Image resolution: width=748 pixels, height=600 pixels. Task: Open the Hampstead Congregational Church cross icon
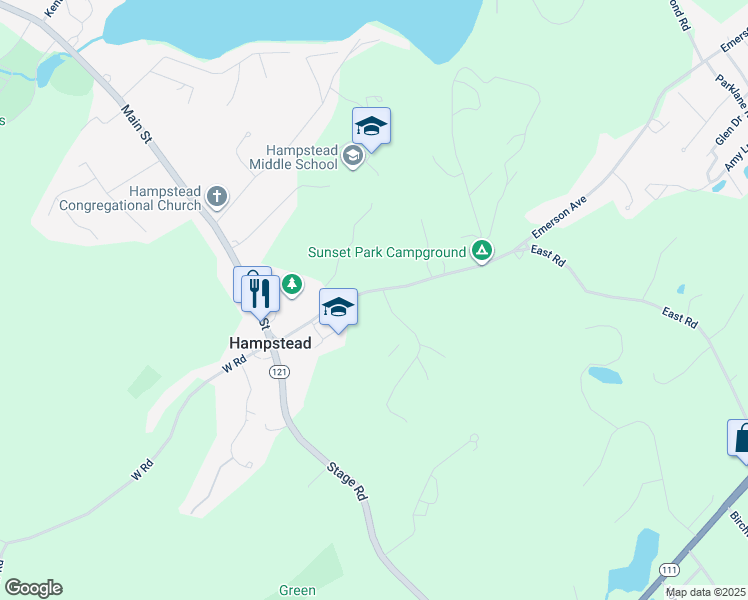point(217,197)
